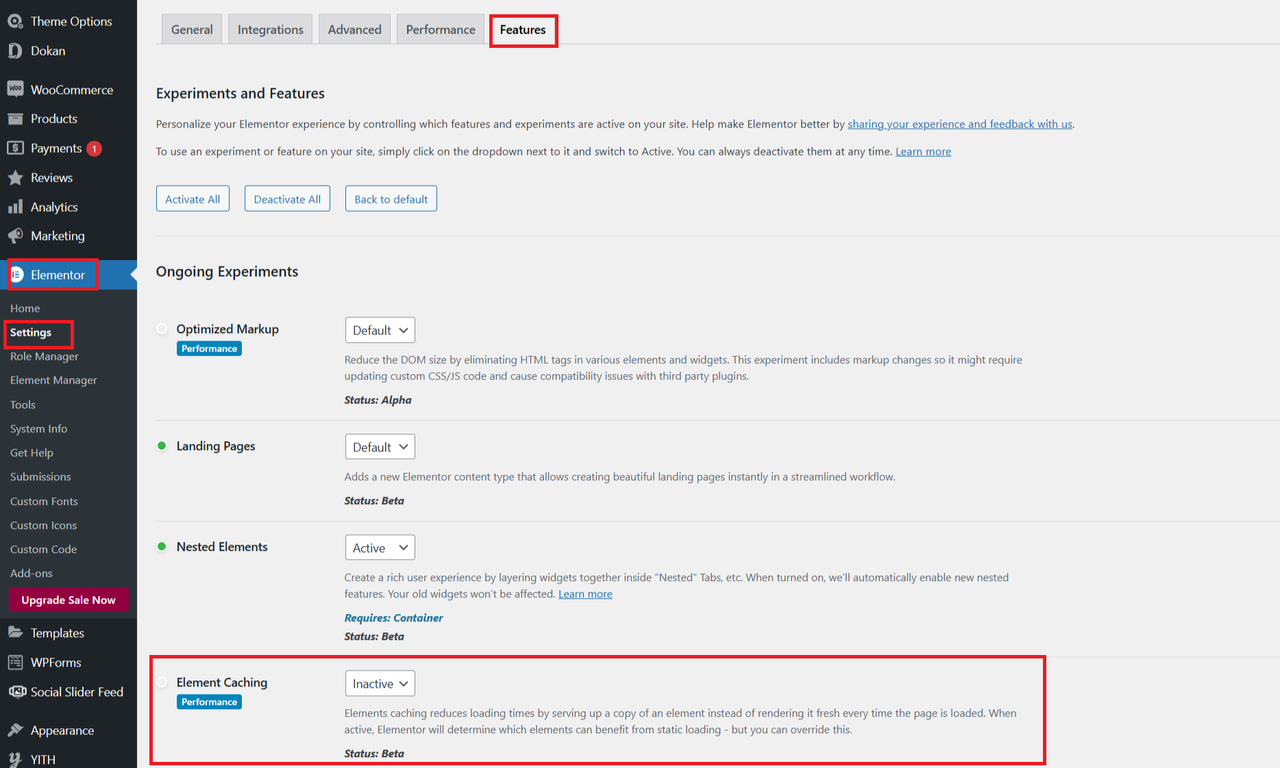Click the Deactivate All button

pyautogui.click(x=287, y=199)
